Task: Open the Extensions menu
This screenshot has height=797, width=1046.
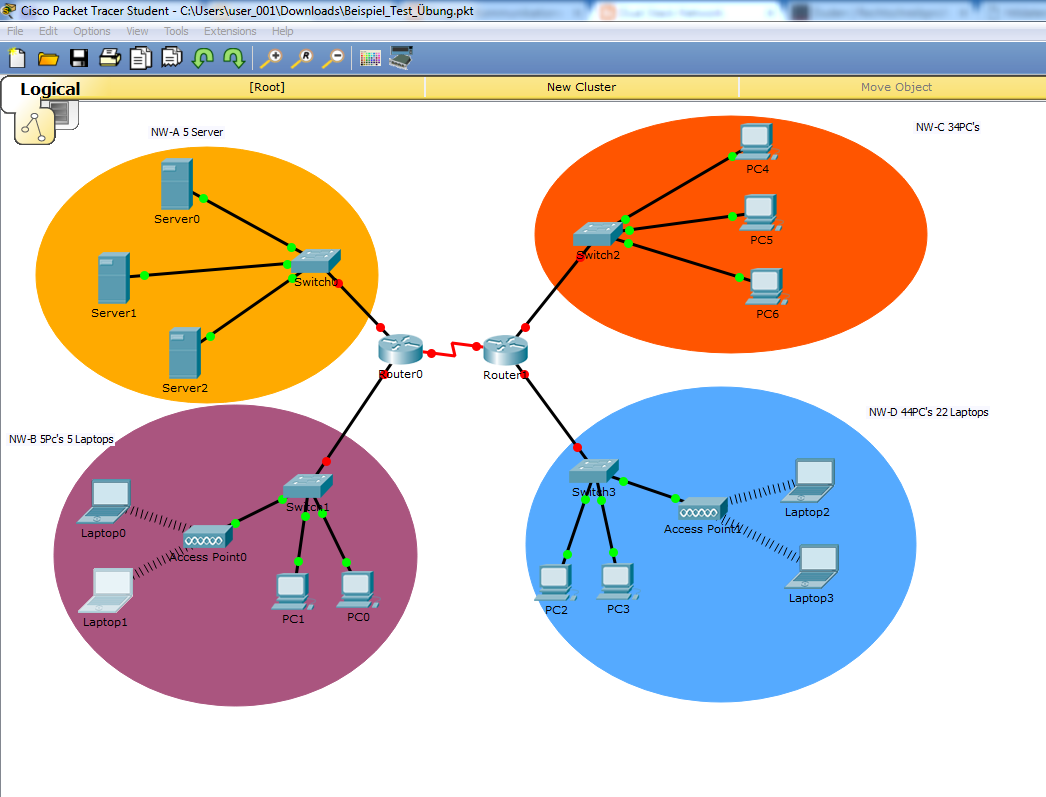Action: (x=230, y=31)
